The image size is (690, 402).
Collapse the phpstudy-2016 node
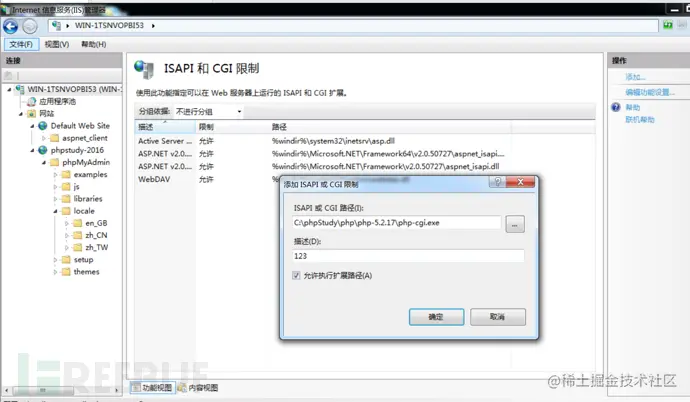point(32,150)
